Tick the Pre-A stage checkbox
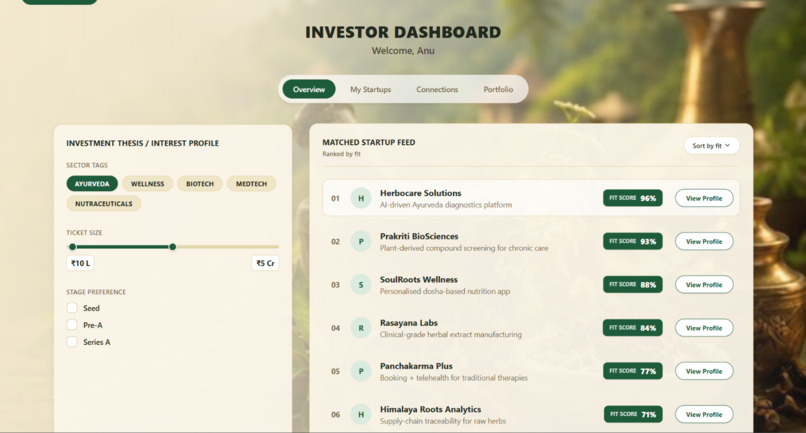The height and width of the screenshot is (433, 806). 72,325
